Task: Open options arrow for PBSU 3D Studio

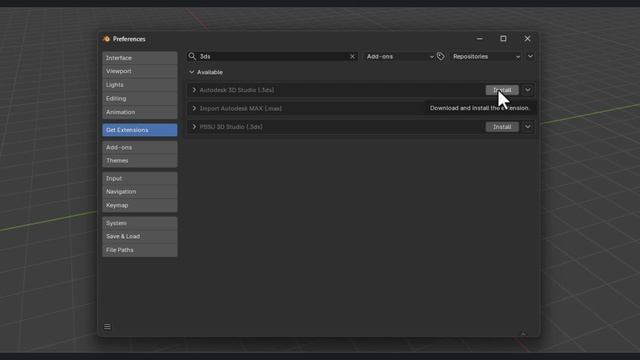Action: (528, 127)
